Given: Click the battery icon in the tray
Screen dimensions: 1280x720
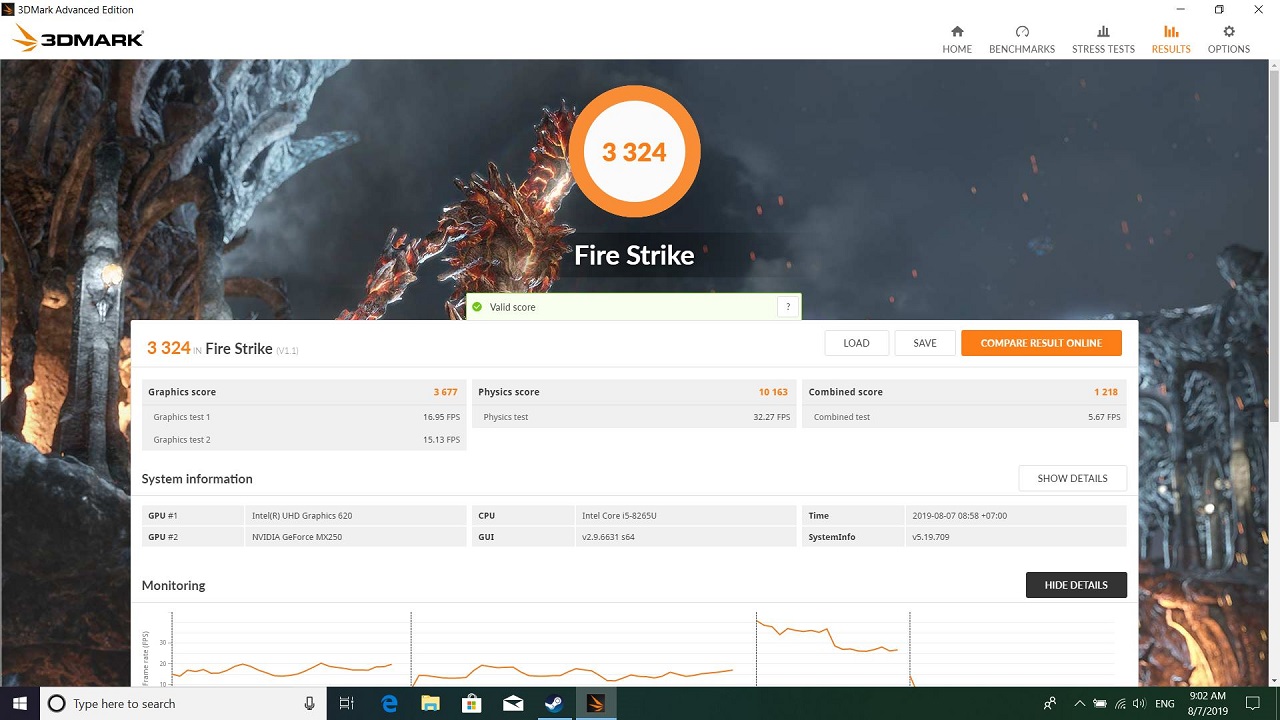Looking at the screenshot, I should (x=1100, y=704).
